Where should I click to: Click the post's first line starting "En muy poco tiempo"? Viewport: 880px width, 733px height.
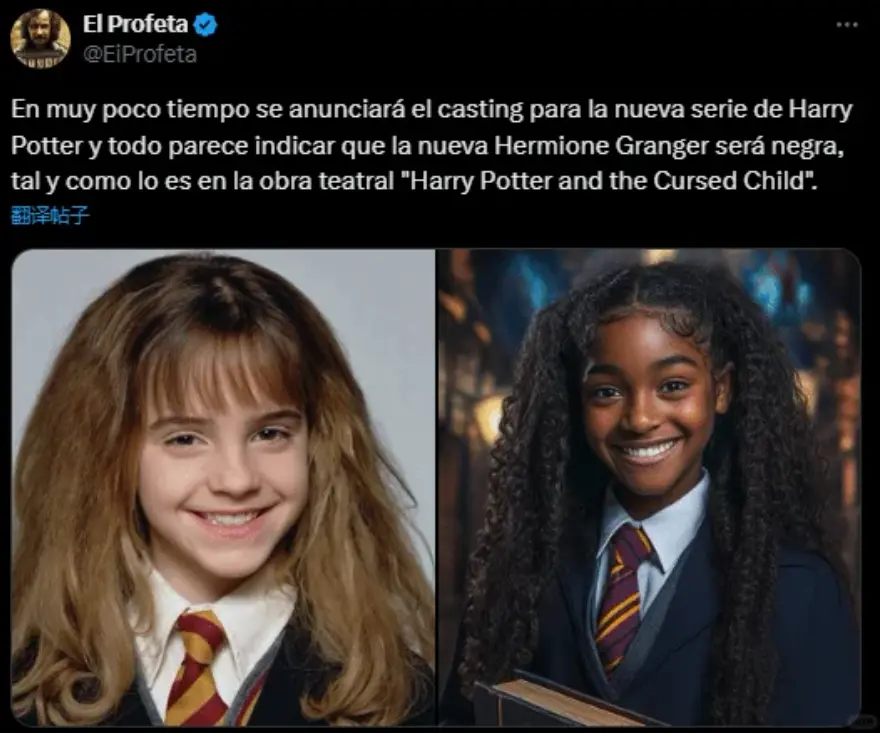click(432, 109)
